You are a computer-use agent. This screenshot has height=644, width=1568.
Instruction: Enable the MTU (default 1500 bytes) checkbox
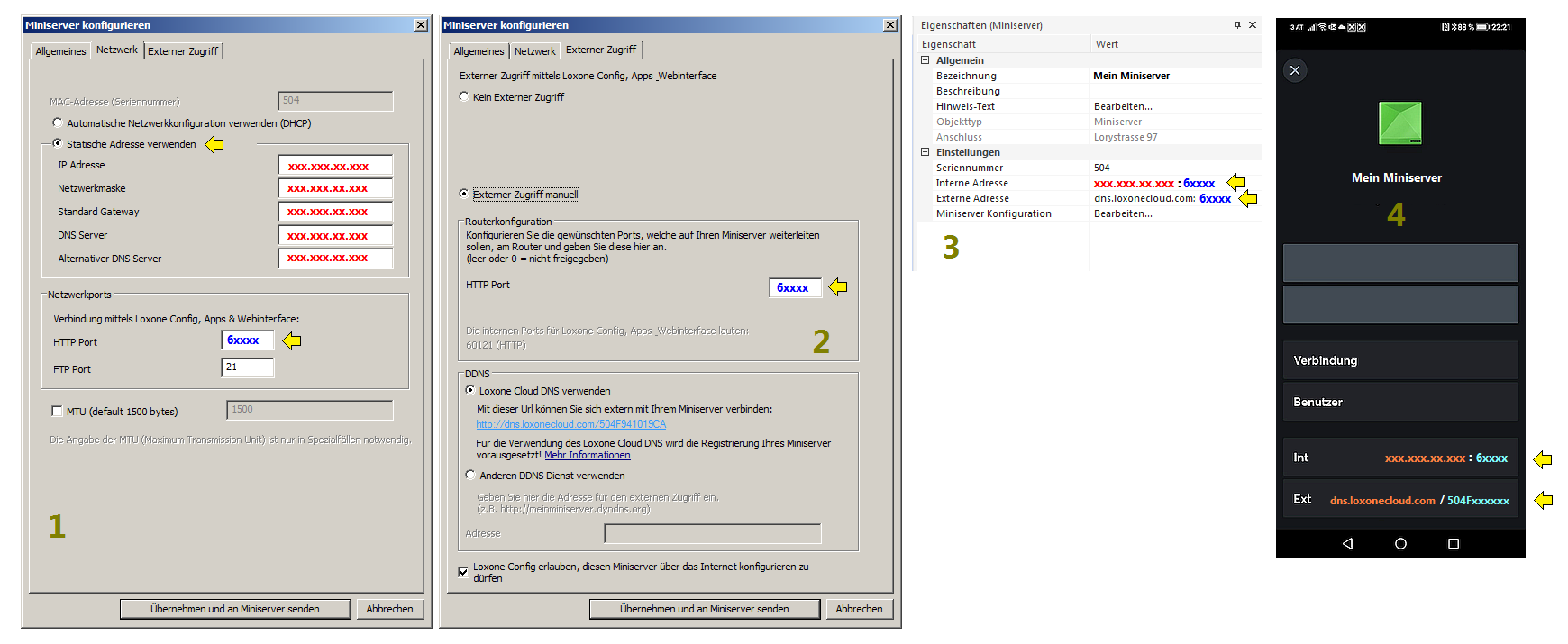(58, 412)
